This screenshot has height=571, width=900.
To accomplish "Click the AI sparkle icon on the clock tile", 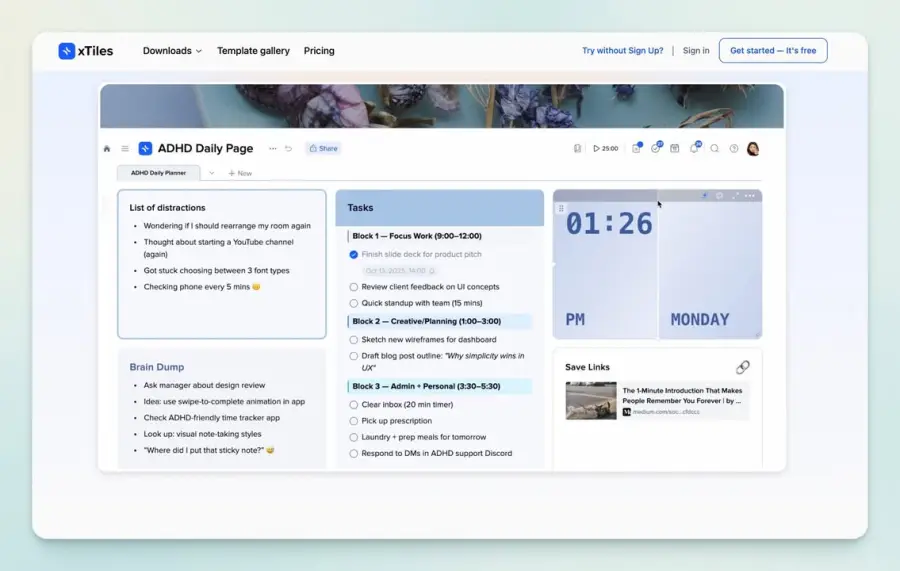I will pos(704,196).
